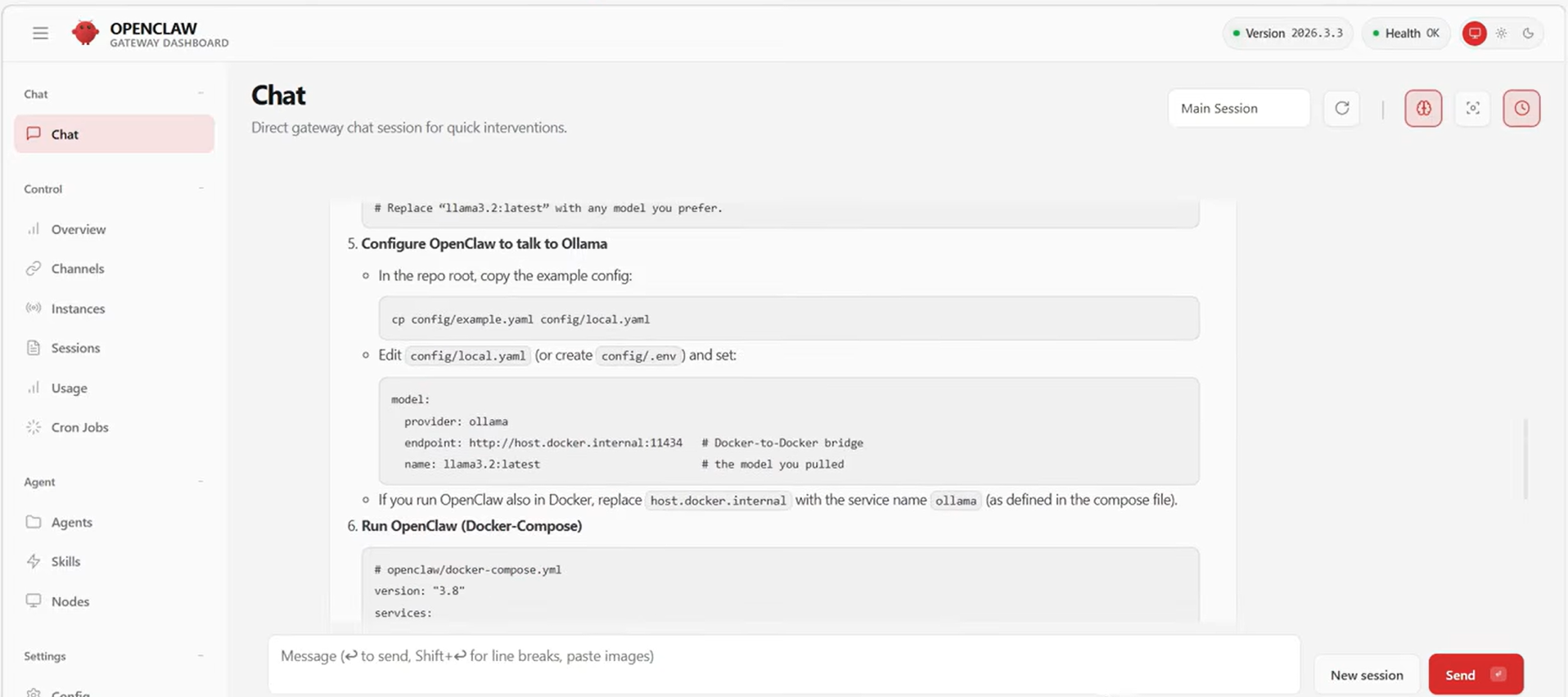Click the Nodes monitor icon
The height and width of the screenshot is (697, 1568).
click(x=34, y=601)
